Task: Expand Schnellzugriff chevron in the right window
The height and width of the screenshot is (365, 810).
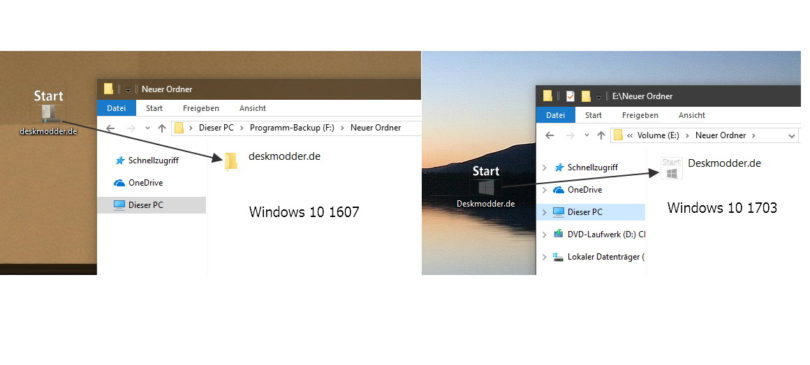Action: [544, 168]
